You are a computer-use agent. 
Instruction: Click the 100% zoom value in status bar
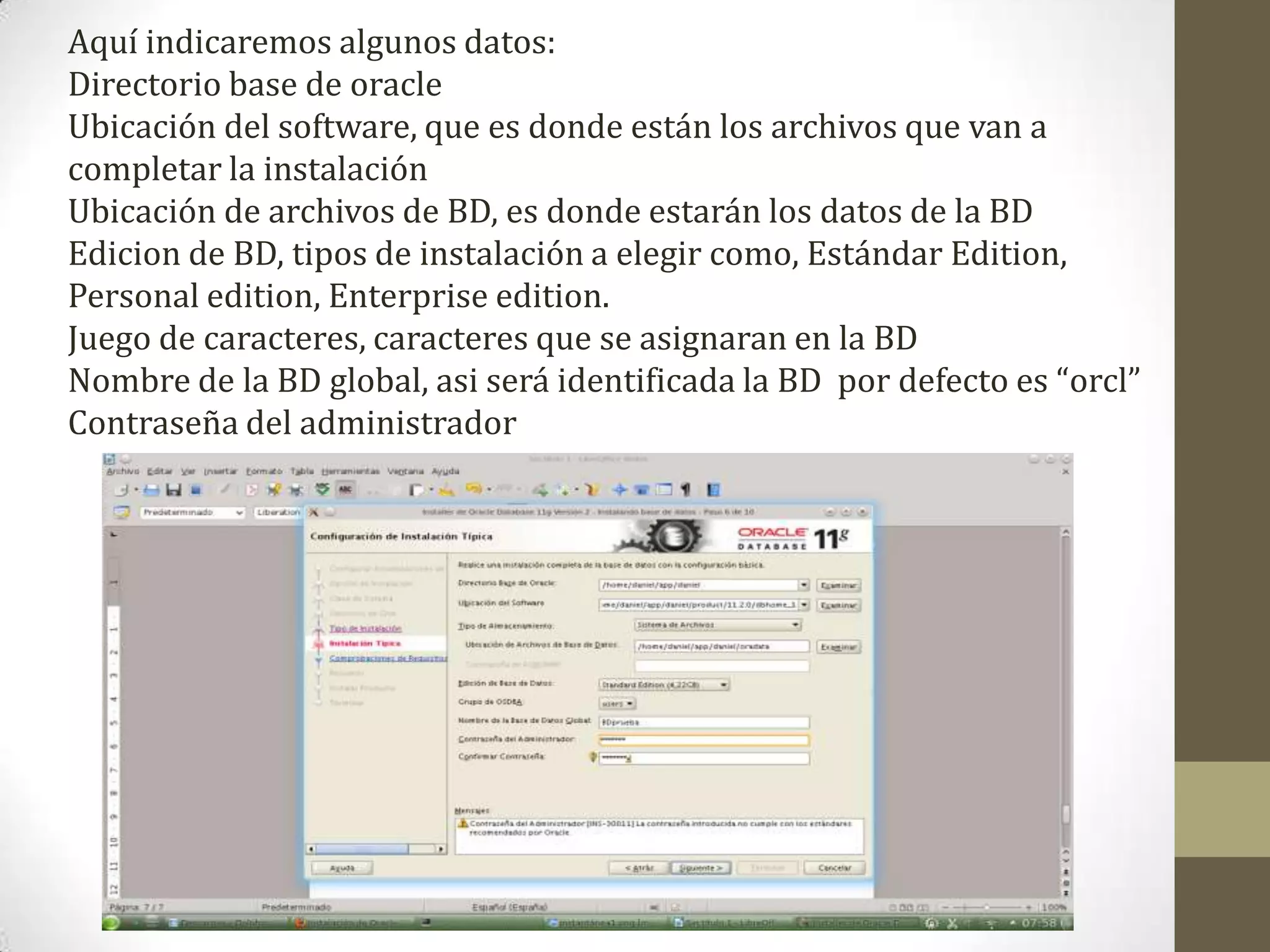point(1054,907)
